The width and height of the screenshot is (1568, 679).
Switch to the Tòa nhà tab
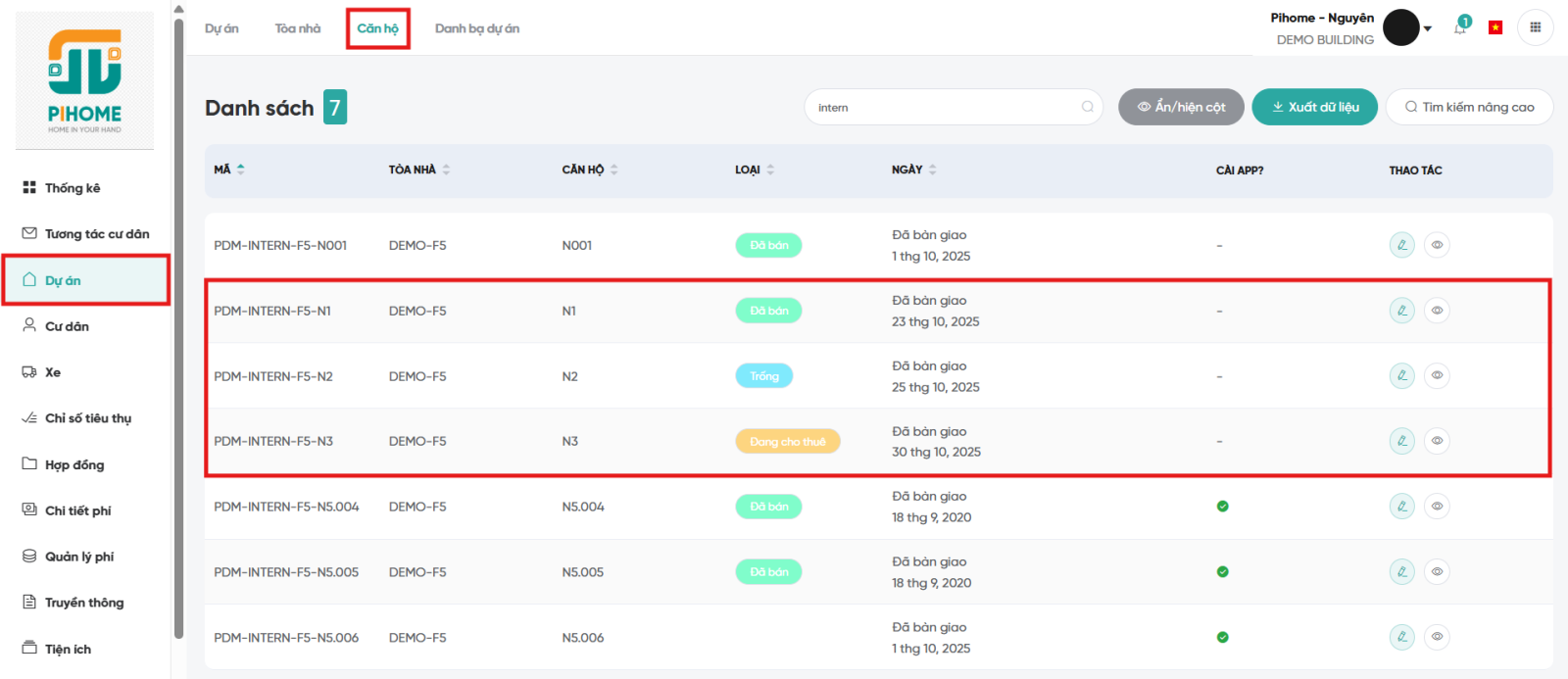pos(298,28)
